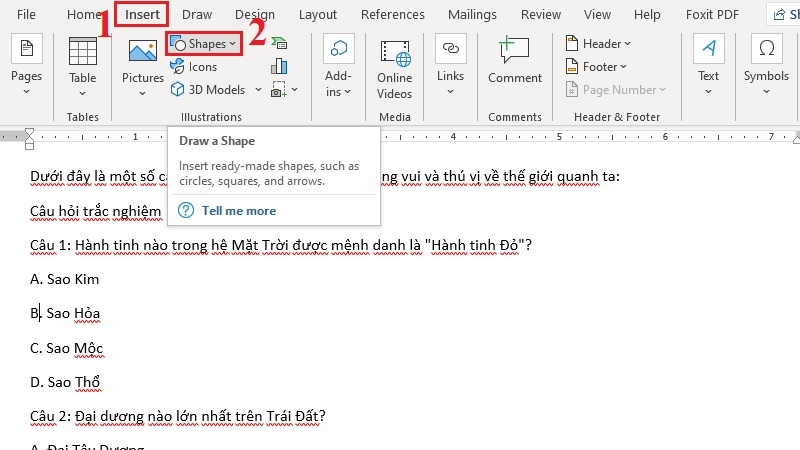Click the Share button

click(x=785, y=14)
